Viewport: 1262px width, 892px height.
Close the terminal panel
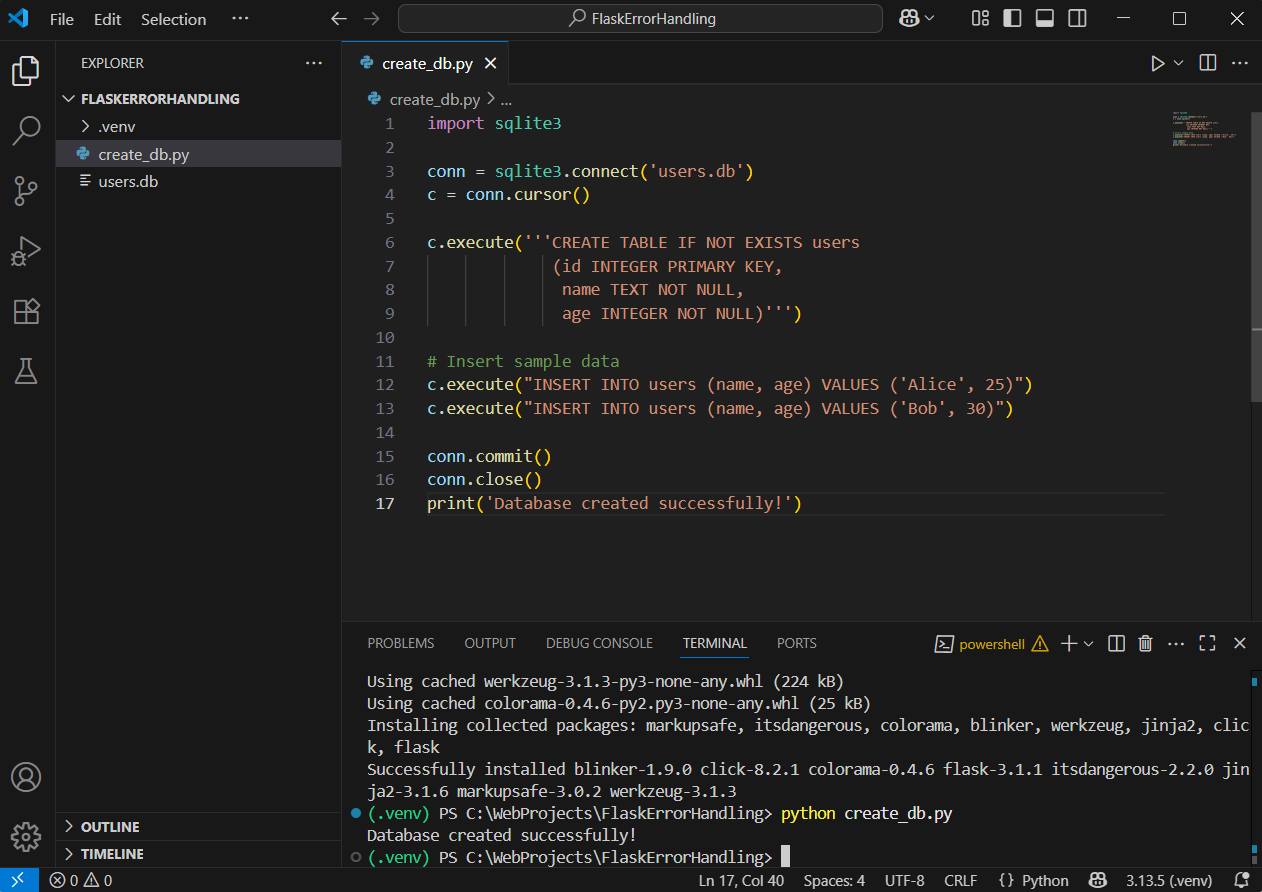[1240, 644]
